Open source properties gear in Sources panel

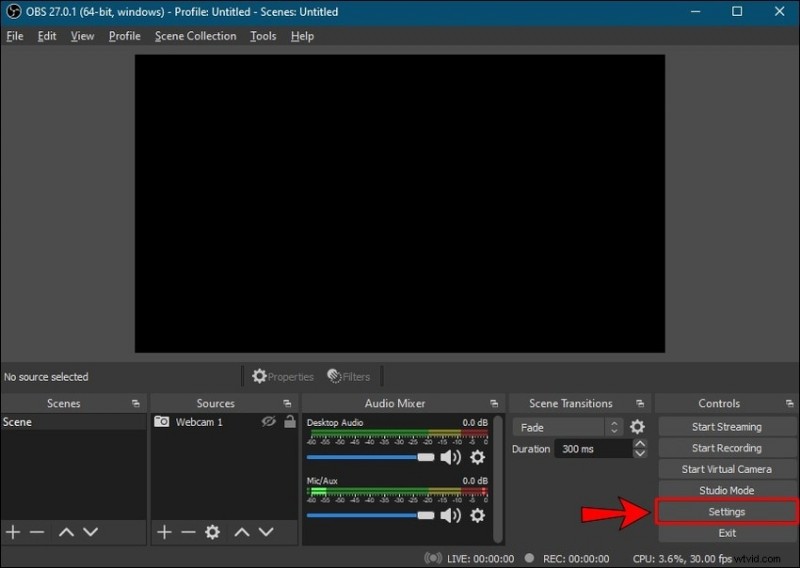212,532
